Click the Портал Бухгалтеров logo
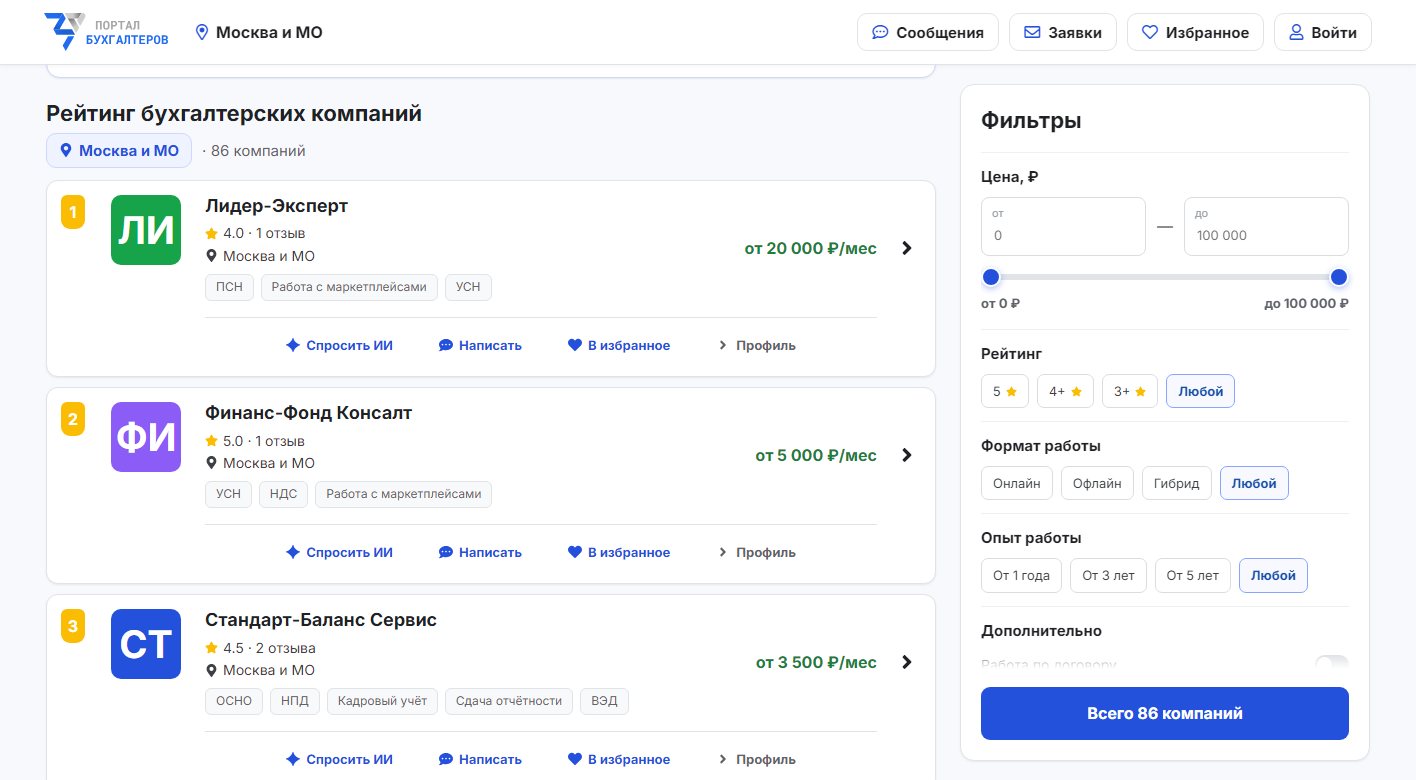The width and height of the screenshot is (1416, 780). [107, 32]
